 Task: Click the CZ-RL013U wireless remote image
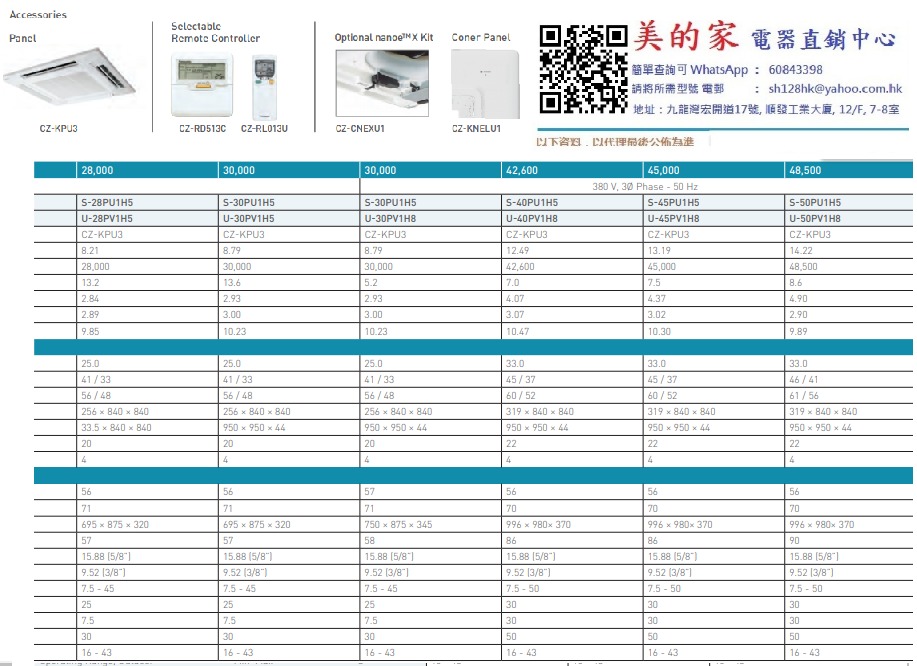pyautogui.click(x=264, y=87)
